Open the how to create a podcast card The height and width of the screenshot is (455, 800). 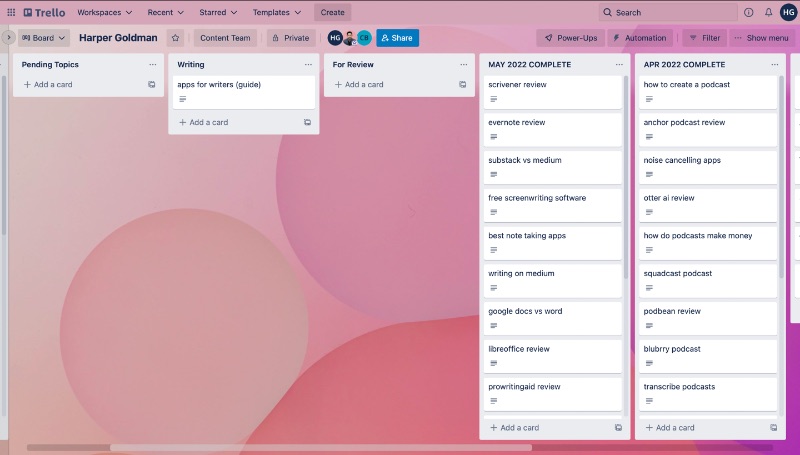click(708, 92)
